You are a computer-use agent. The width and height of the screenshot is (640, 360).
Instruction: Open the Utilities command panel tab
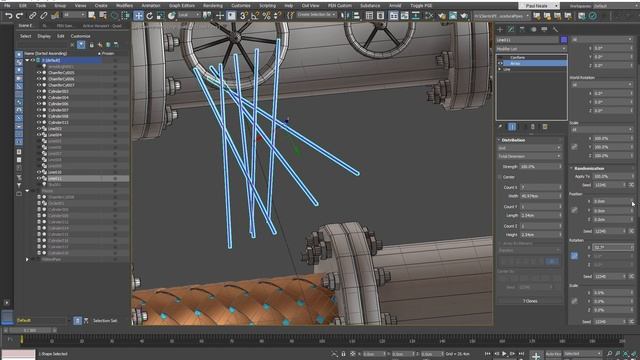[555, 29]
